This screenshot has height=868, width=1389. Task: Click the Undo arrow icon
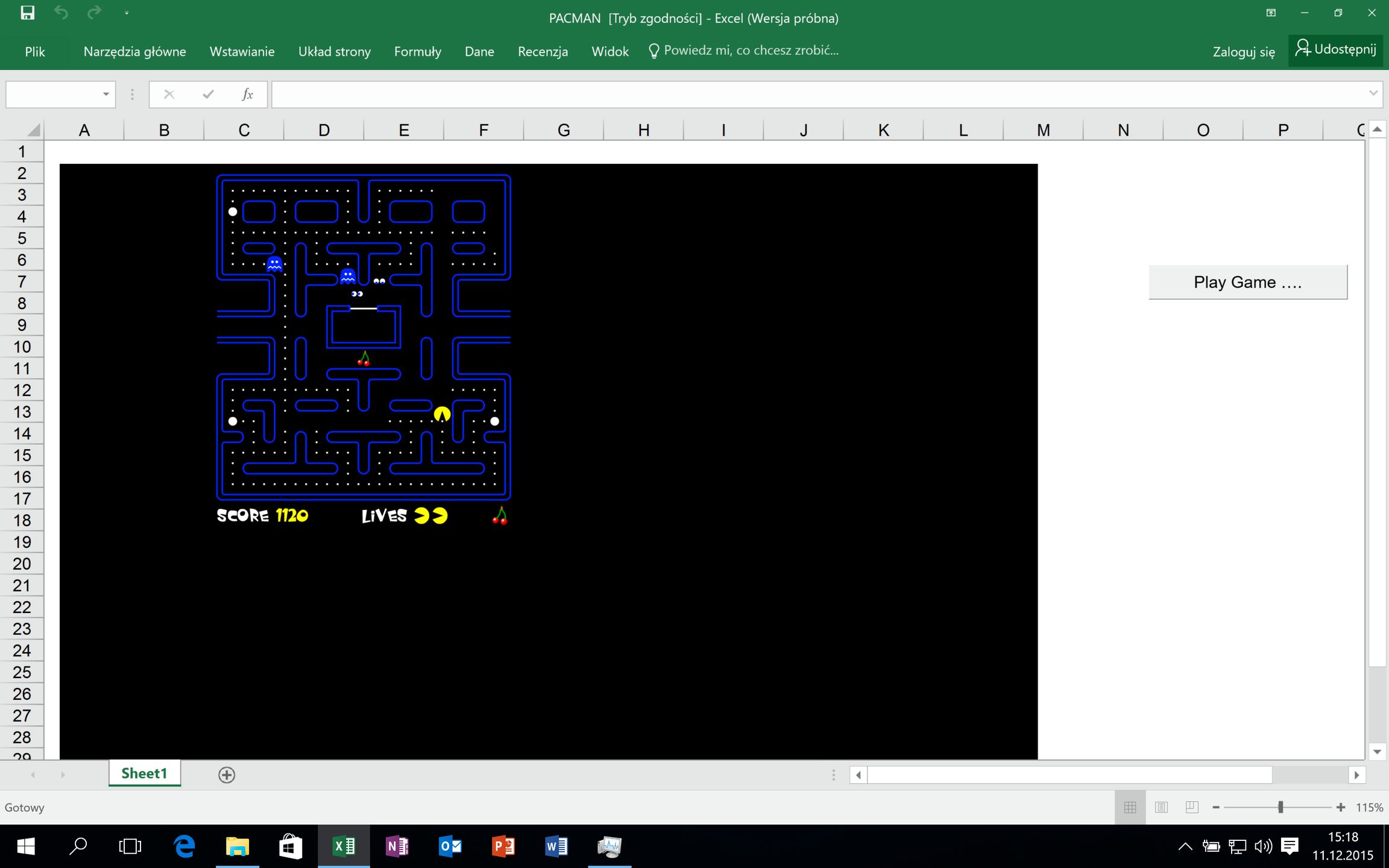tap(61, 13)
